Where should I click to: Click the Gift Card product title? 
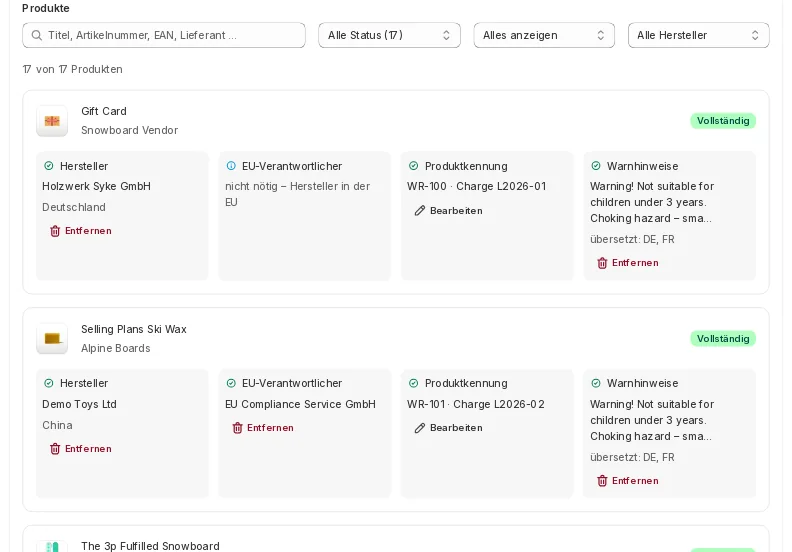click(104, 111)
